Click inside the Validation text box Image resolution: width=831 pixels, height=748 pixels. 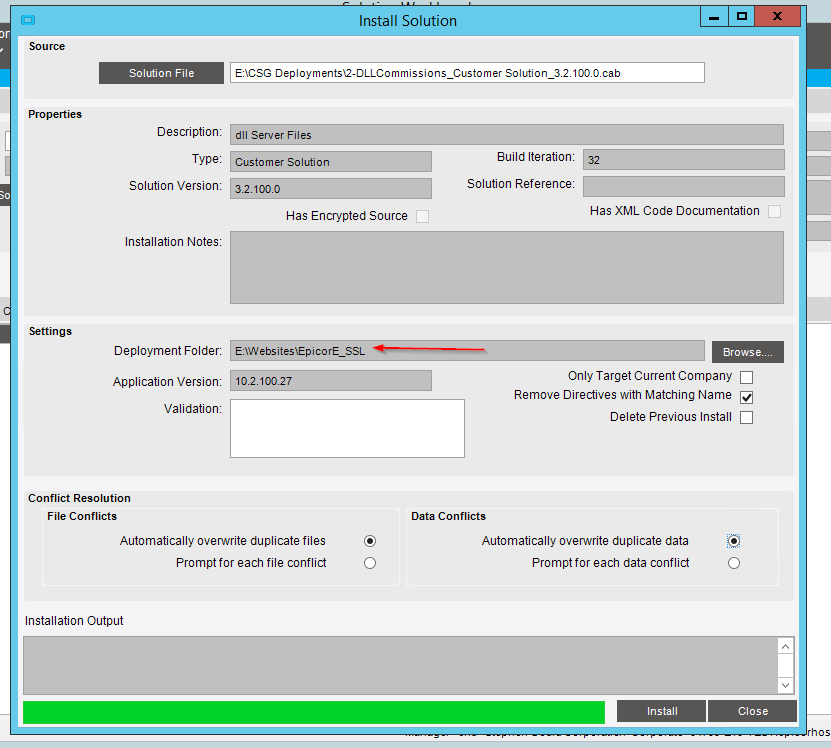click(x=347, y=428)
